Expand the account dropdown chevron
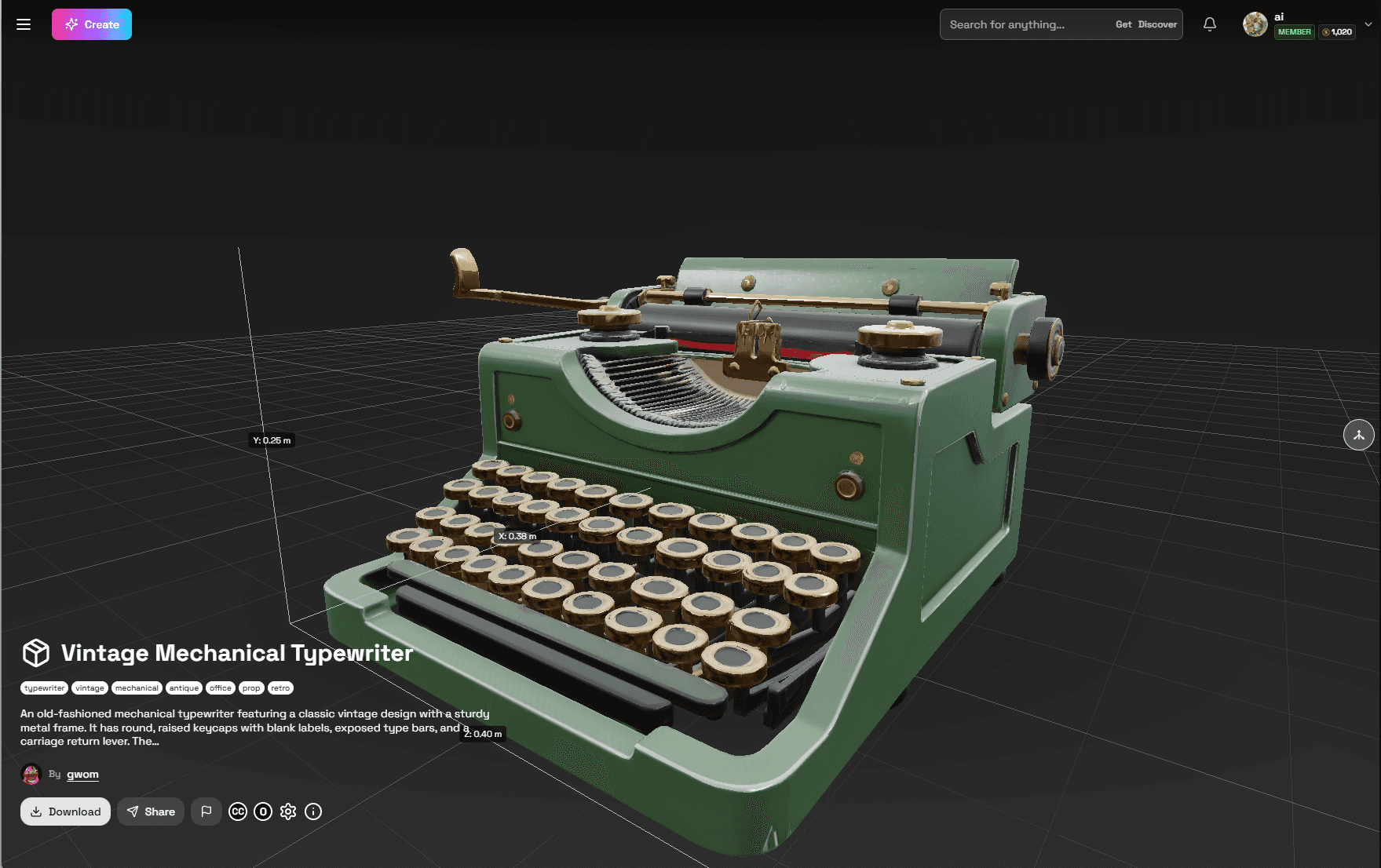The height and width of the screenshot is (868, 1381). click(x=1368, y=24)
